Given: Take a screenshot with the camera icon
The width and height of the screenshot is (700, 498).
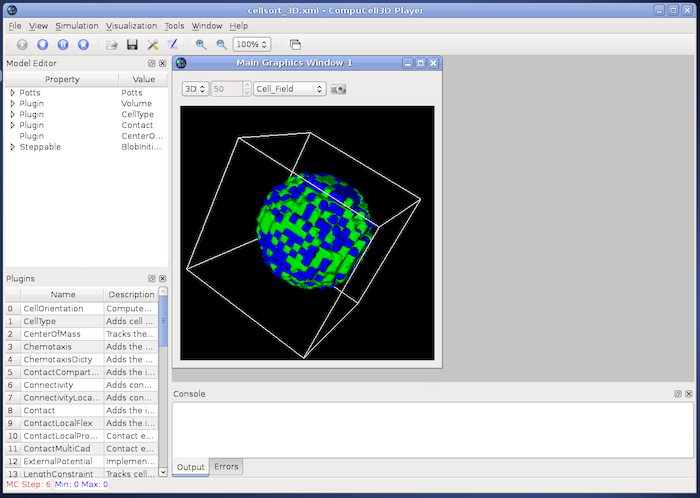Looking at the screenshot, I should (339, 89).
